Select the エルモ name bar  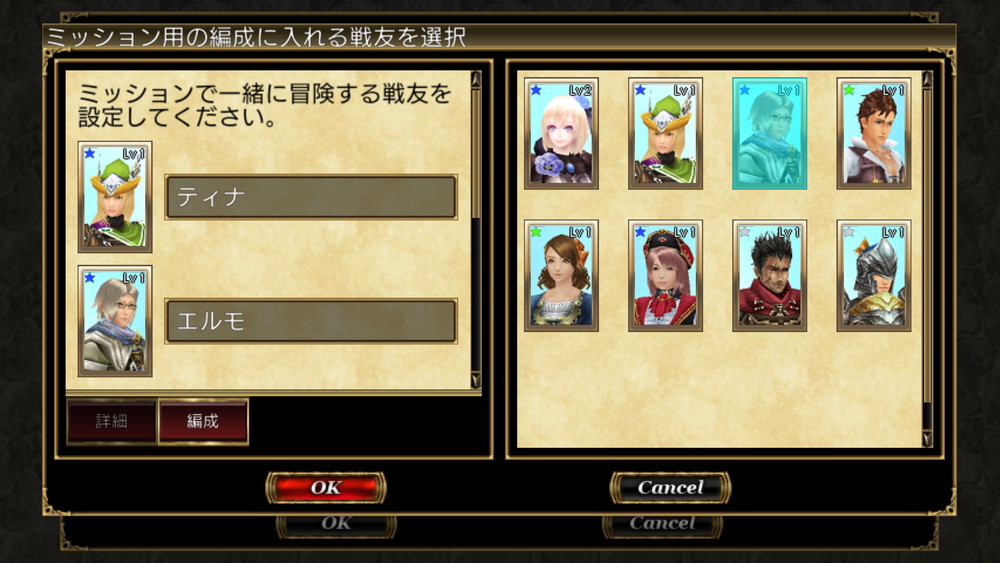coord(311,321)
